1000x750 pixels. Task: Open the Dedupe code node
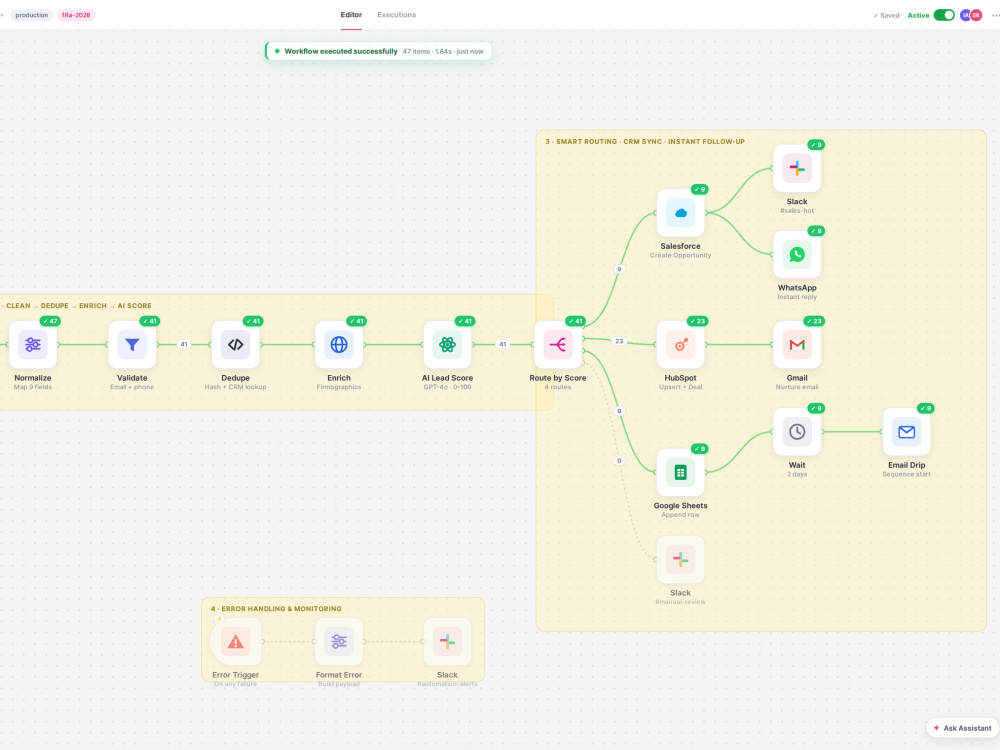coord(235,344)
